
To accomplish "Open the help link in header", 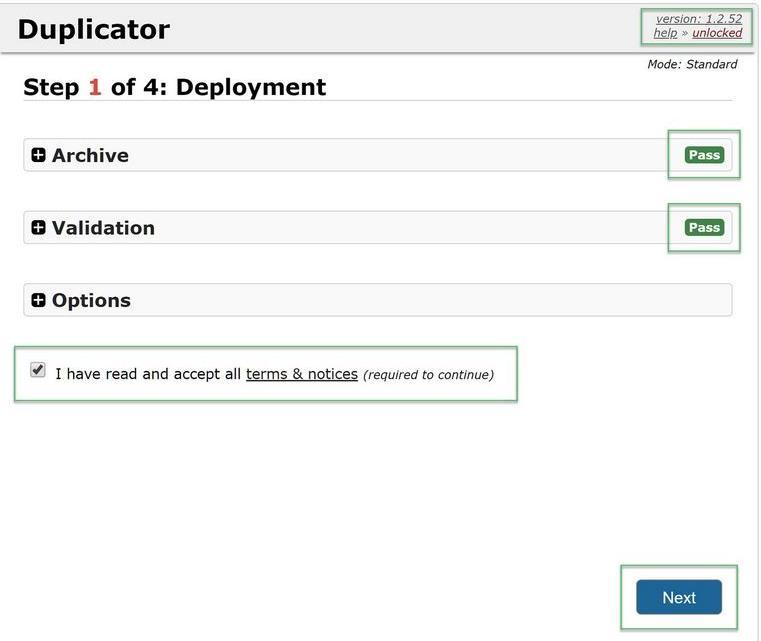I will tap(665, 33).
